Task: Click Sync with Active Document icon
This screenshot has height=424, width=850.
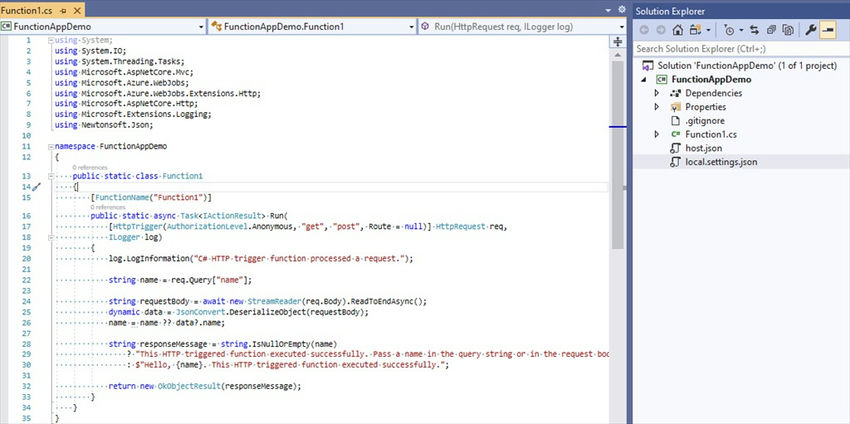Action: coord(754,30)
